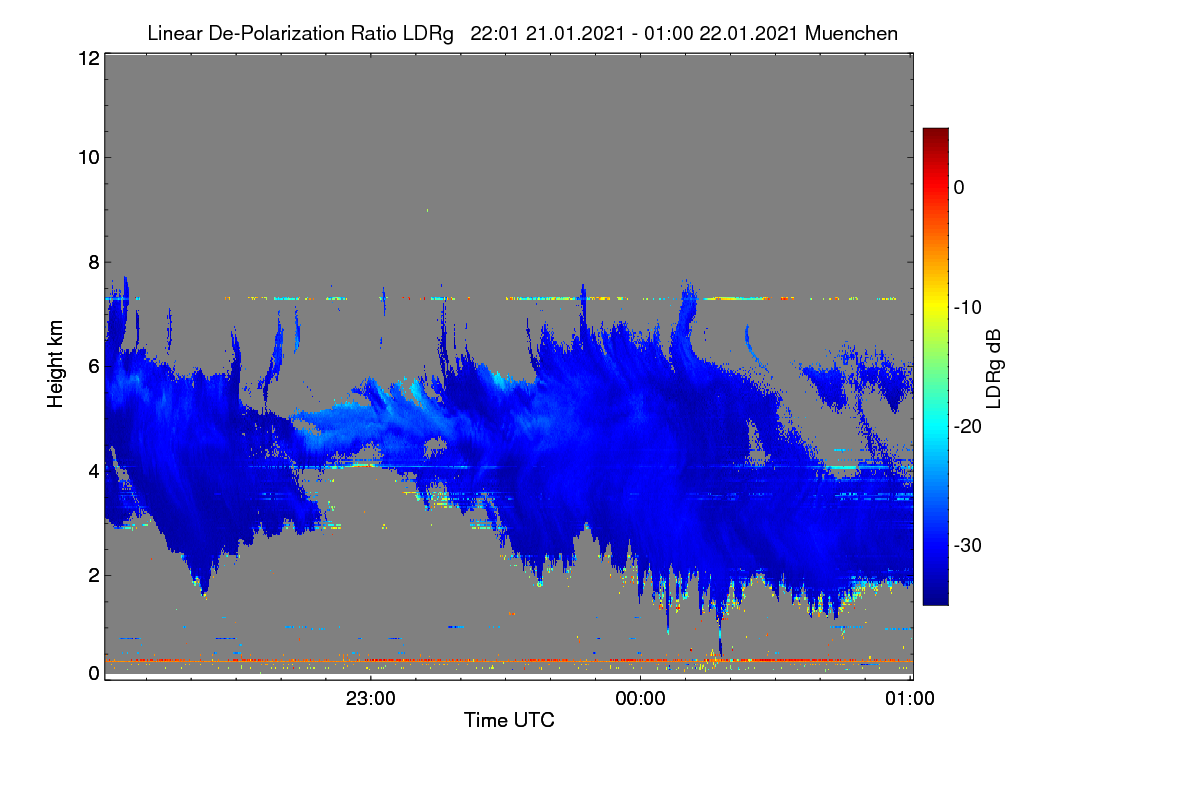Click the 'Height km' axis title
This screenshot has height=800, width=1200.
click(x=55, y=361)
